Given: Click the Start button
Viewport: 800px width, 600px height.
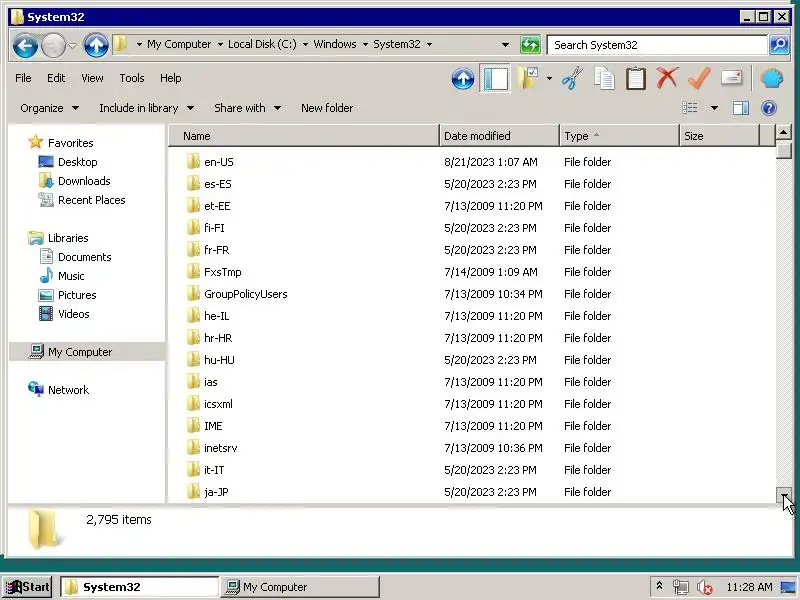Looking at the screenshot, I should click(28, 587).
